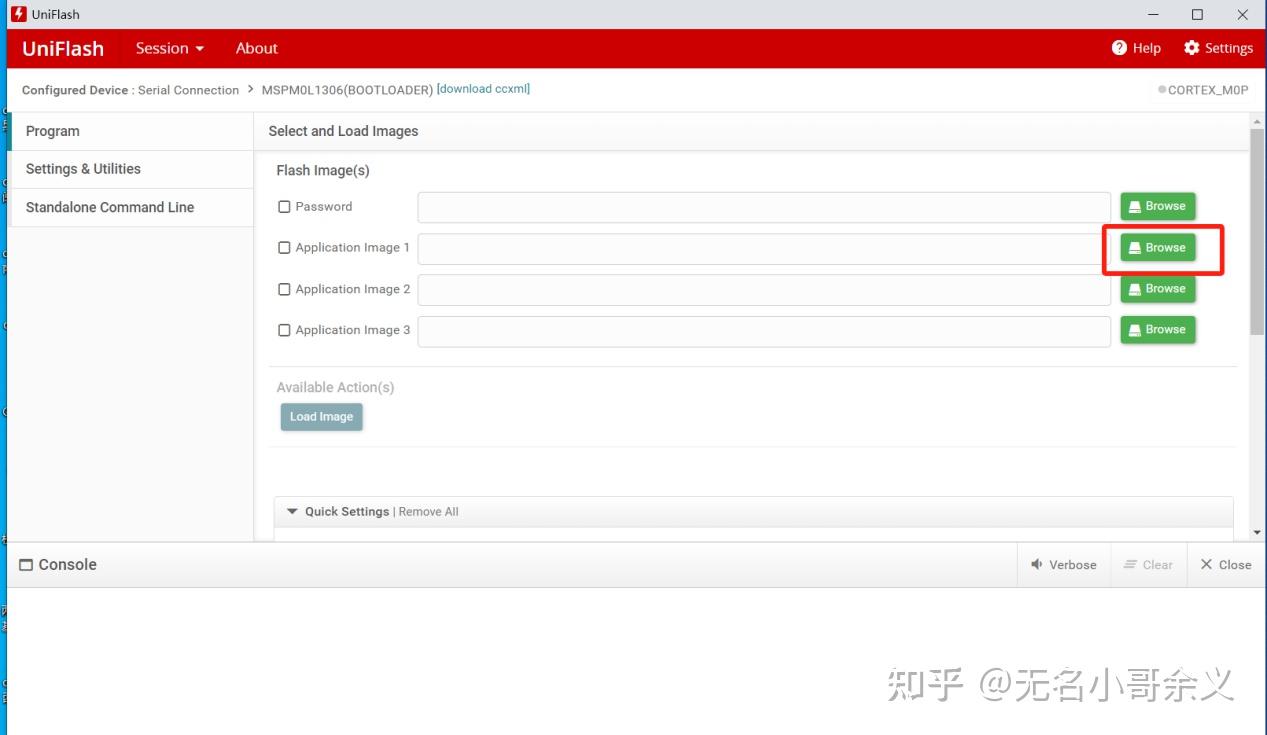Viewport: 1267px width, 735px height.
Task: Click the X icon to close the Console
Action: pyautogui.click(x=1207, y=564)
